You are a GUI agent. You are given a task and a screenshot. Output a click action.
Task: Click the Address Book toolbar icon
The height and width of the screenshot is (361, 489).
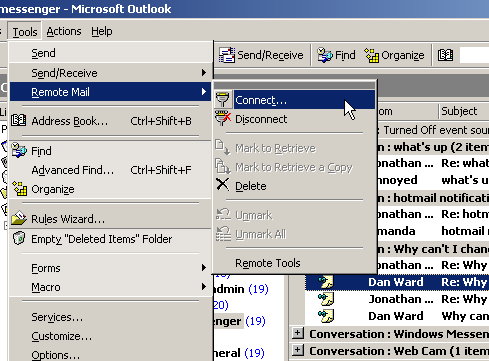[x=445, y=55]
